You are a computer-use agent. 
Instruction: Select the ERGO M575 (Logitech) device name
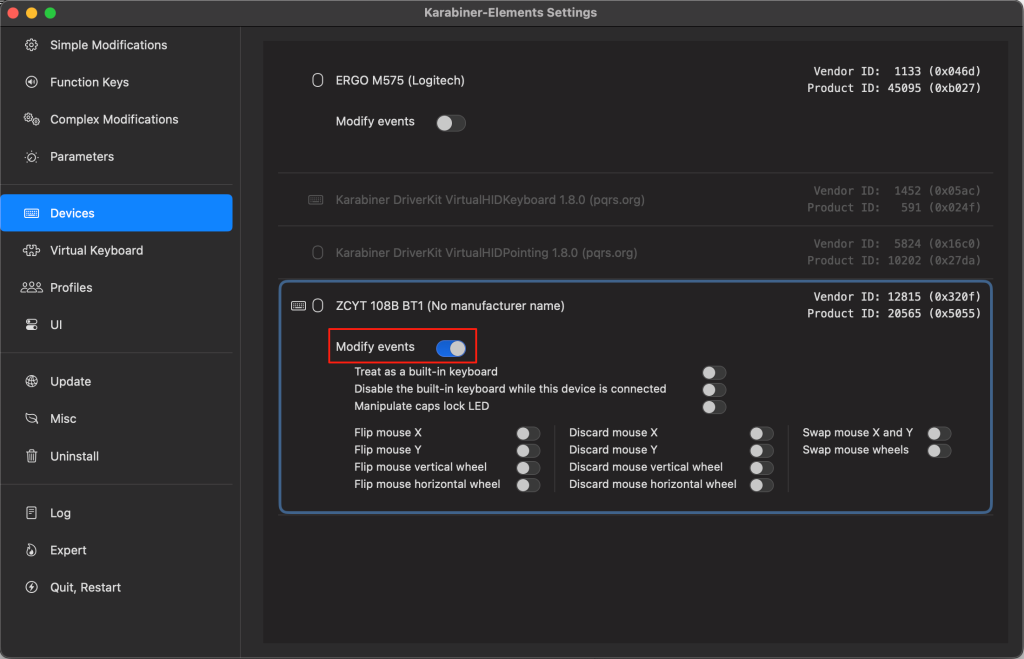(x=400, y=80)
